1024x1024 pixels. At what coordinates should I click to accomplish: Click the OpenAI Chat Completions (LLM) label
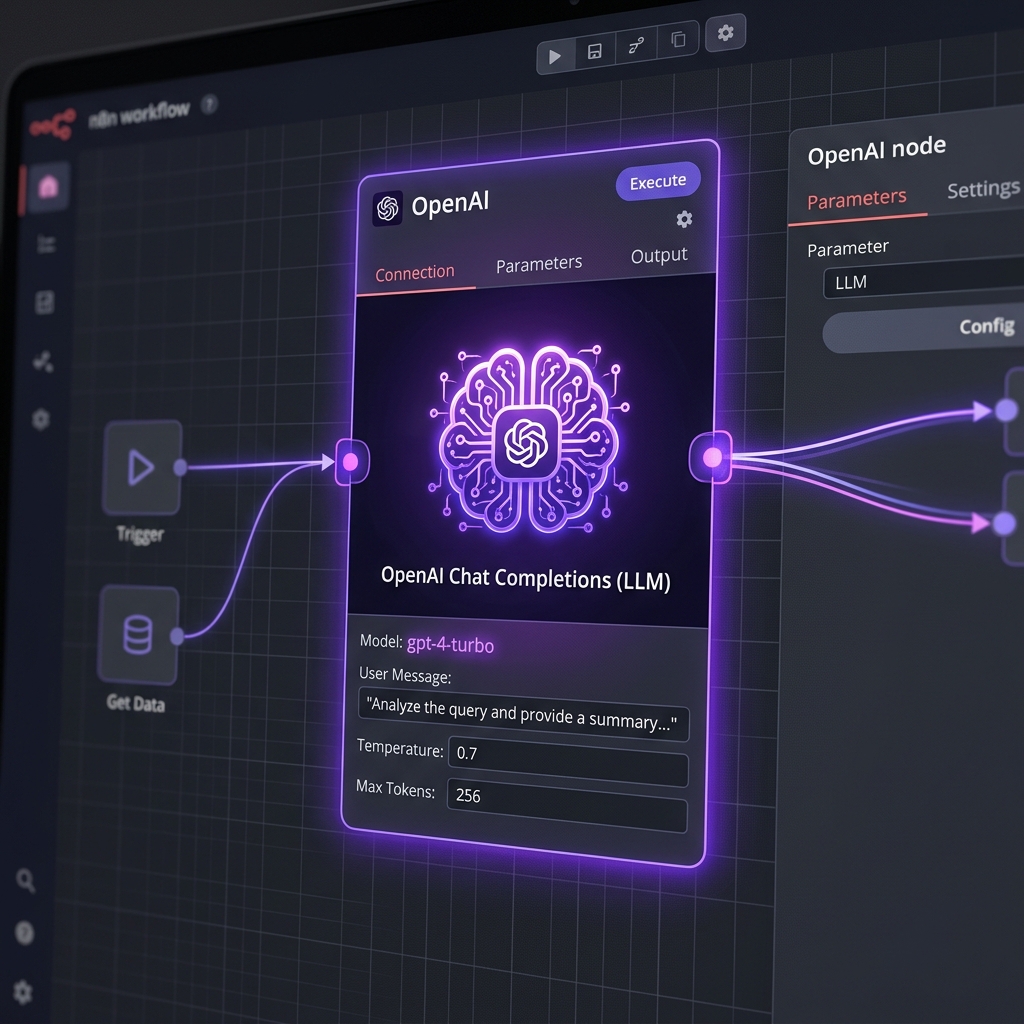(526, 579)
